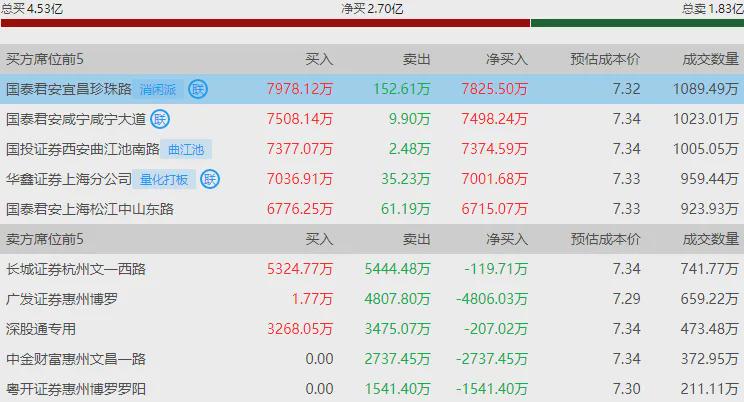Click 成交数量 header in buyer table
744x402 pixels.
click(x=710, y=59)
